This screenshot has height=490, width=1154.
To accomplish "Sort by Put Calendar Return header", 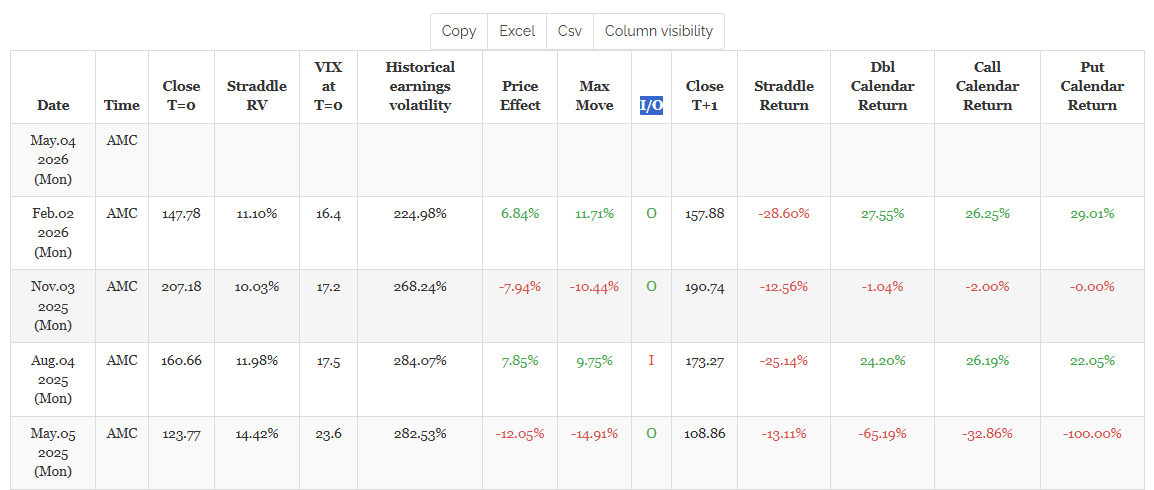I will 1092,87.
